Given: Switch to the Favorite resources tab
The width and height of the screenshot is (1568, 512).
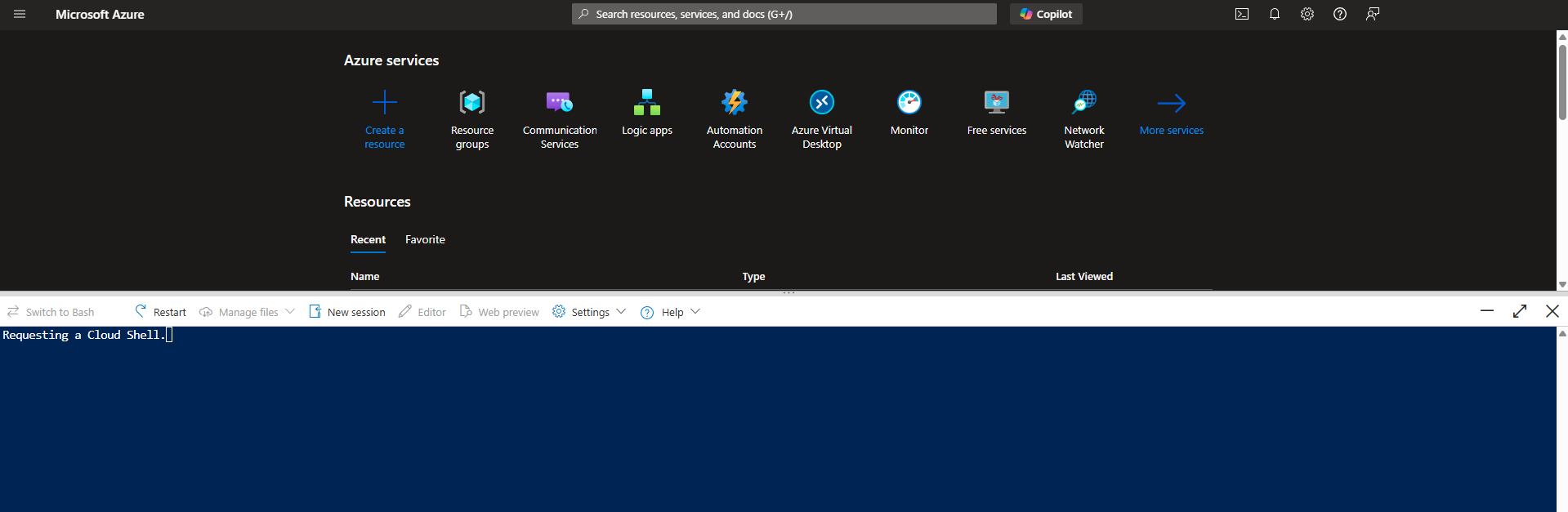Looking at the screenshot, I should tap(425, 239).
